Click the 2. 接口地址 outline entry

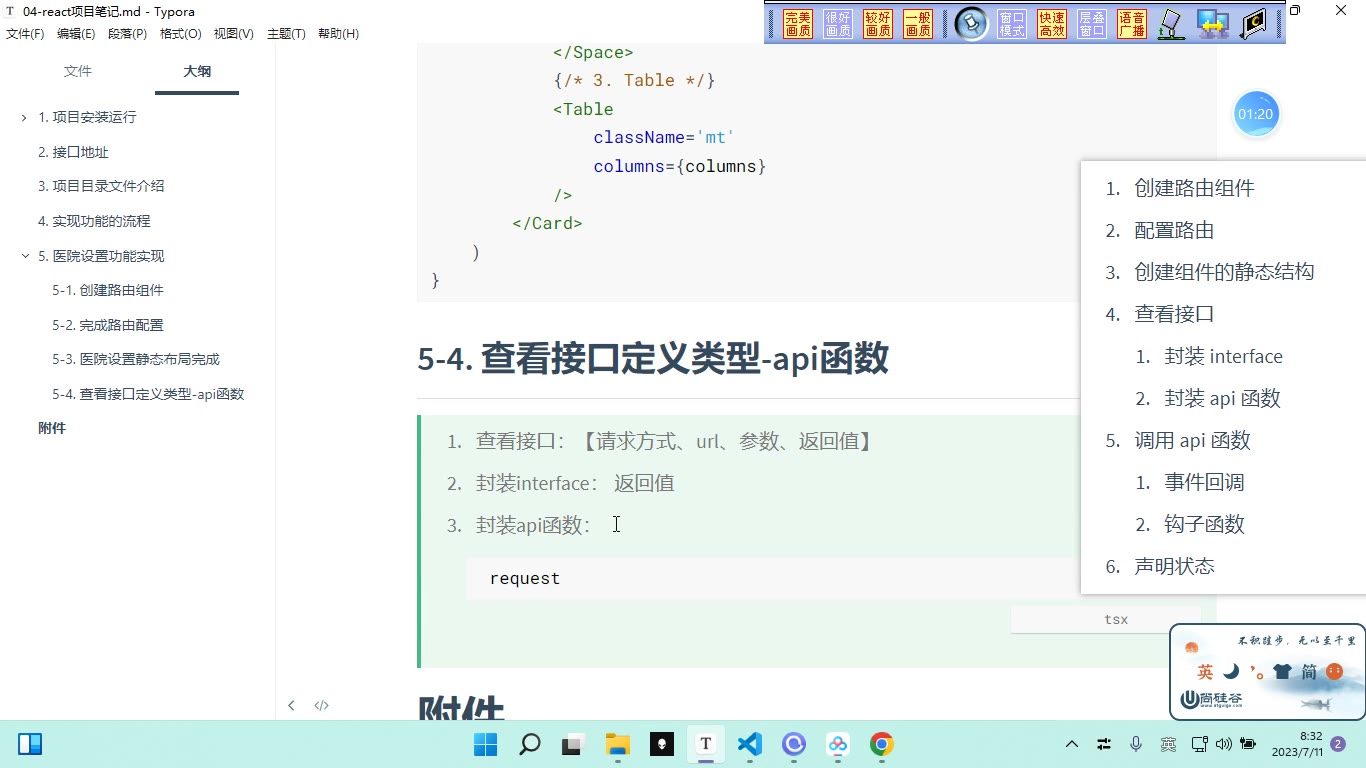[x=73, y=152]
